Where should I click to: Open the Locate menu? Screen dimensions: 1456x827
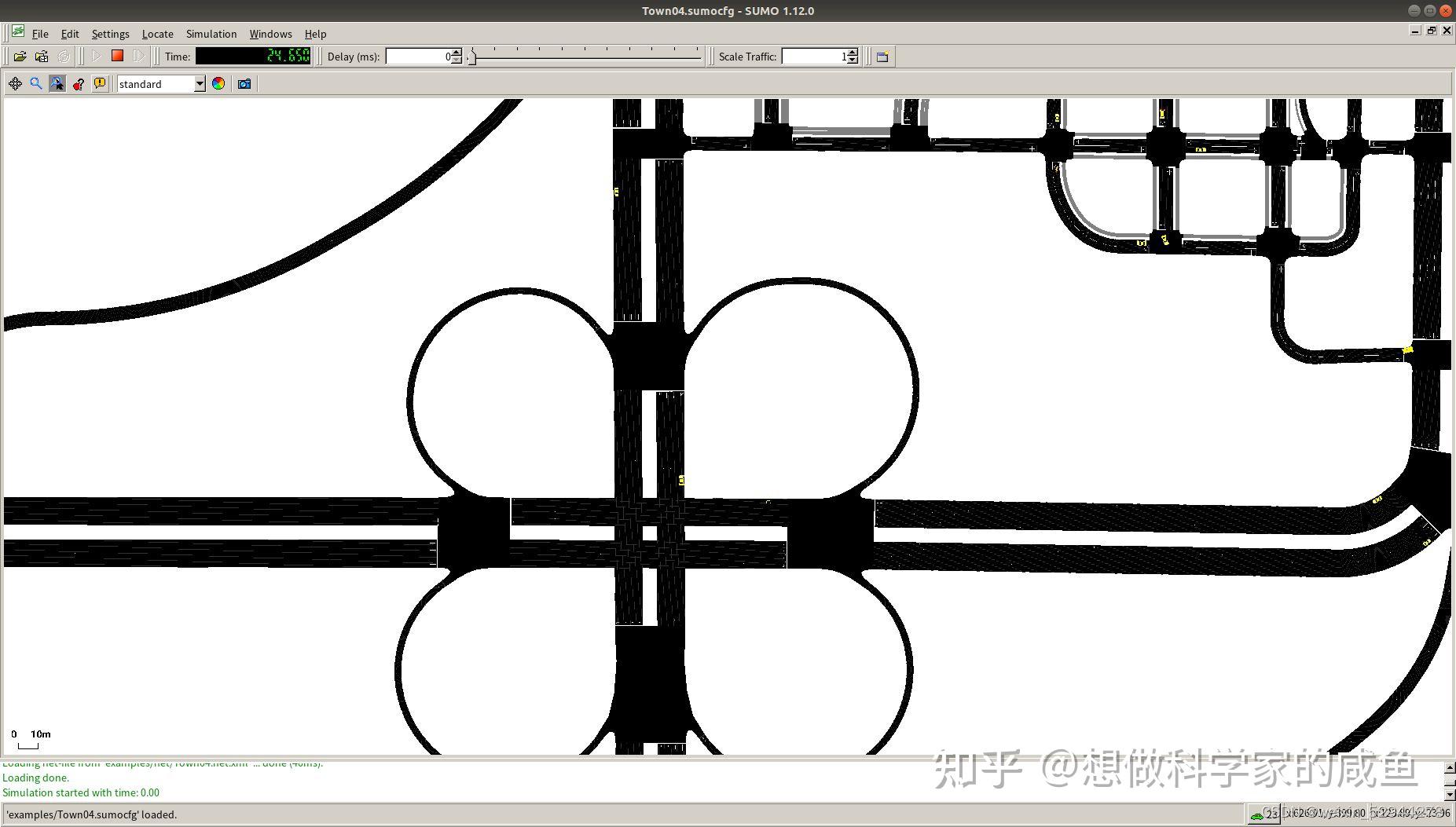(157, 34)
